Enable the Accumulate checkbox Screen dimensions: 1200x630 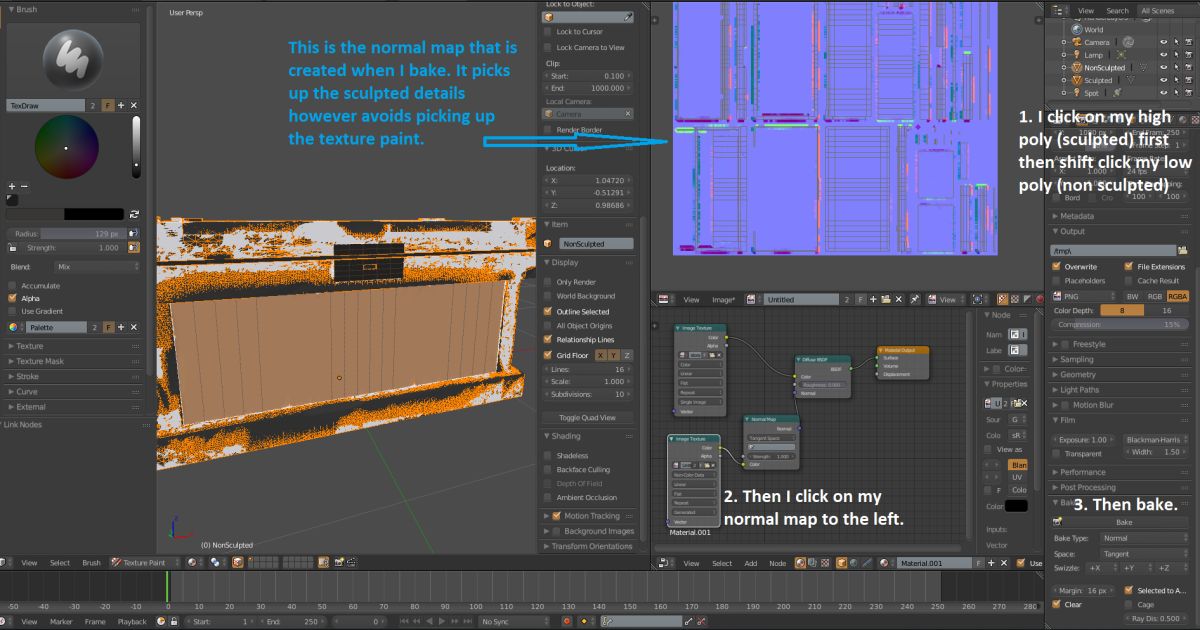12,285
